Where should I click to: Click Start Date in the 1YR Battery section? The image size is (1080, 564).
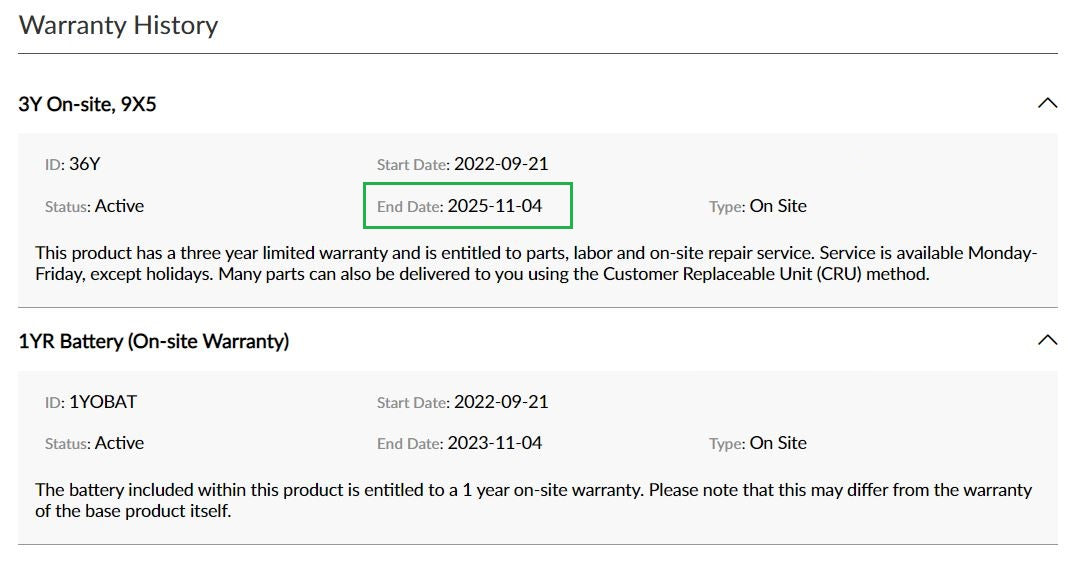click(462, 402)
